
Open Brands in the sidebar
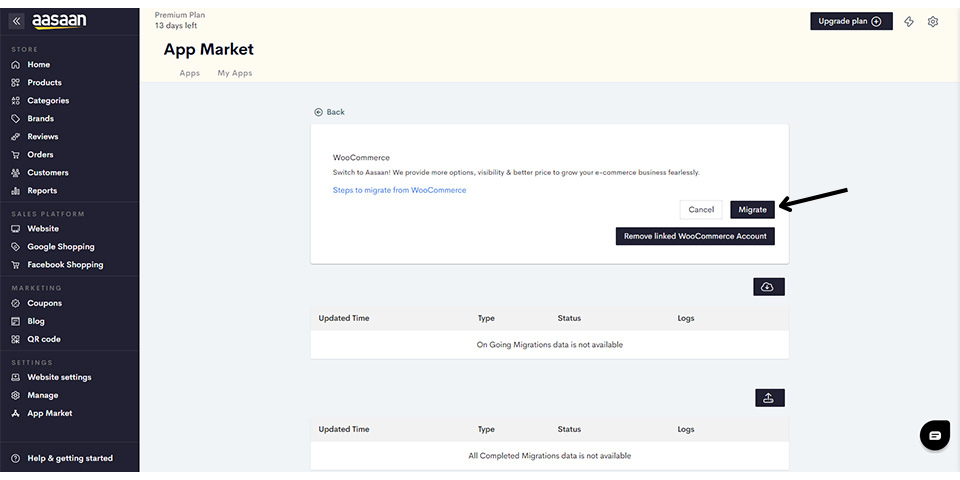click(40, 119)
